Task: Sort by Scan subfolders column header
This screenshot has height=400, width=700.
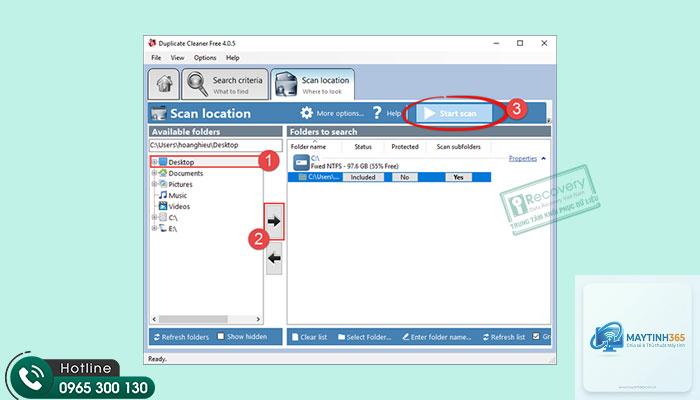Action: [x=458, y=146]
